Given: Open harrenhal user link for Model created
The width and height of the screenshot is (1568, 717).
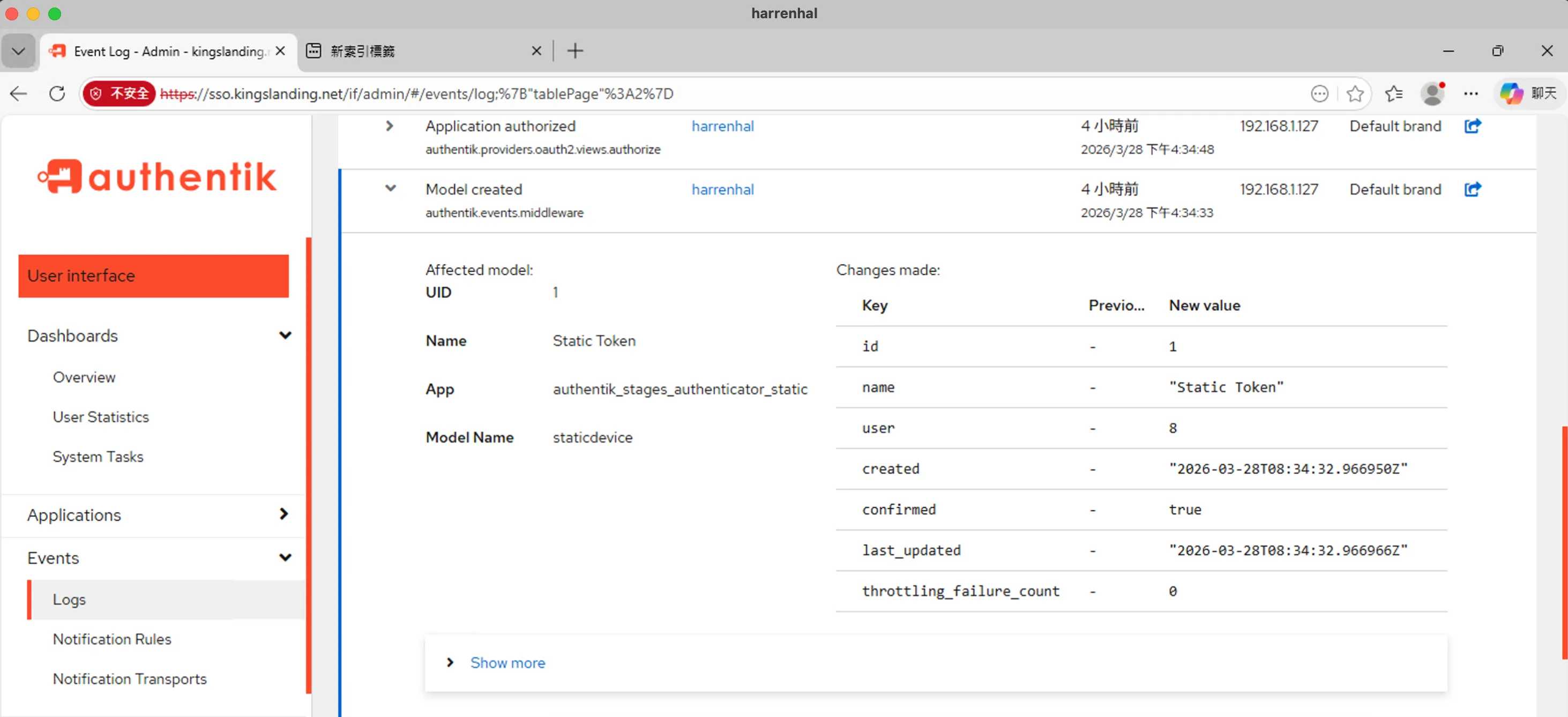Looking at the screenshot, I should tap(722, 189).
